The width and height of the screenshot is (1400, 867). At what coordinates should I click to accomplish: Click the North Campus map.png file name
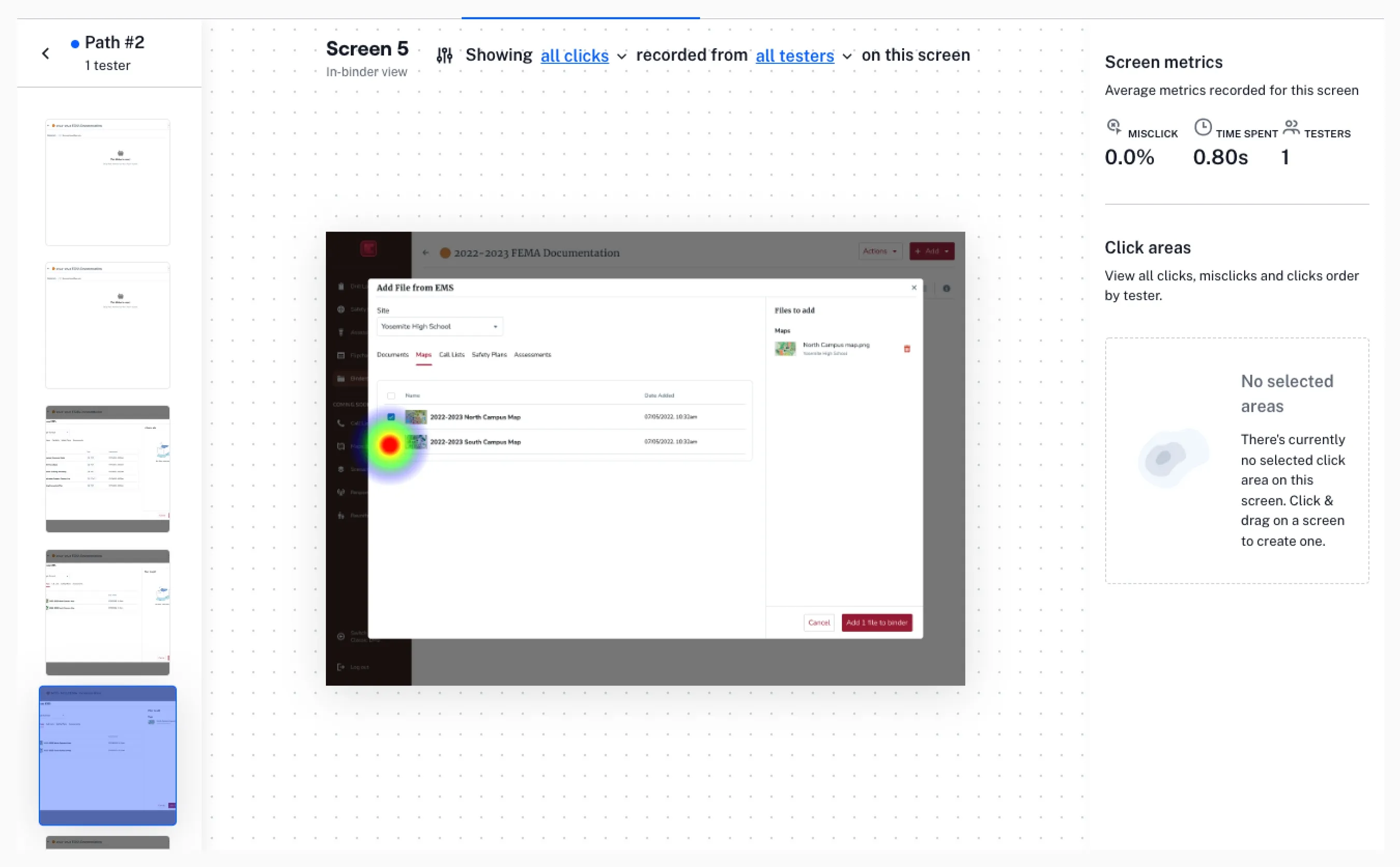pyautogui.click(x=836, y=345)
